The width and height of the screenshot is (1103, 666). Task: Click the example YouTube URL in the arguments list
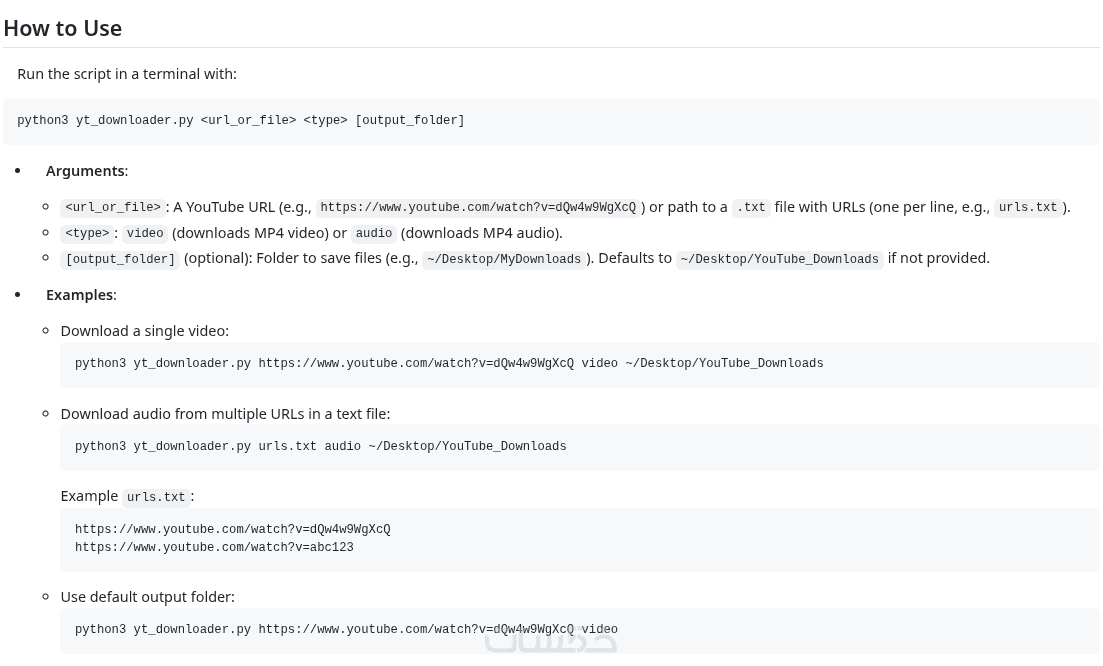(x=477, y=208)
